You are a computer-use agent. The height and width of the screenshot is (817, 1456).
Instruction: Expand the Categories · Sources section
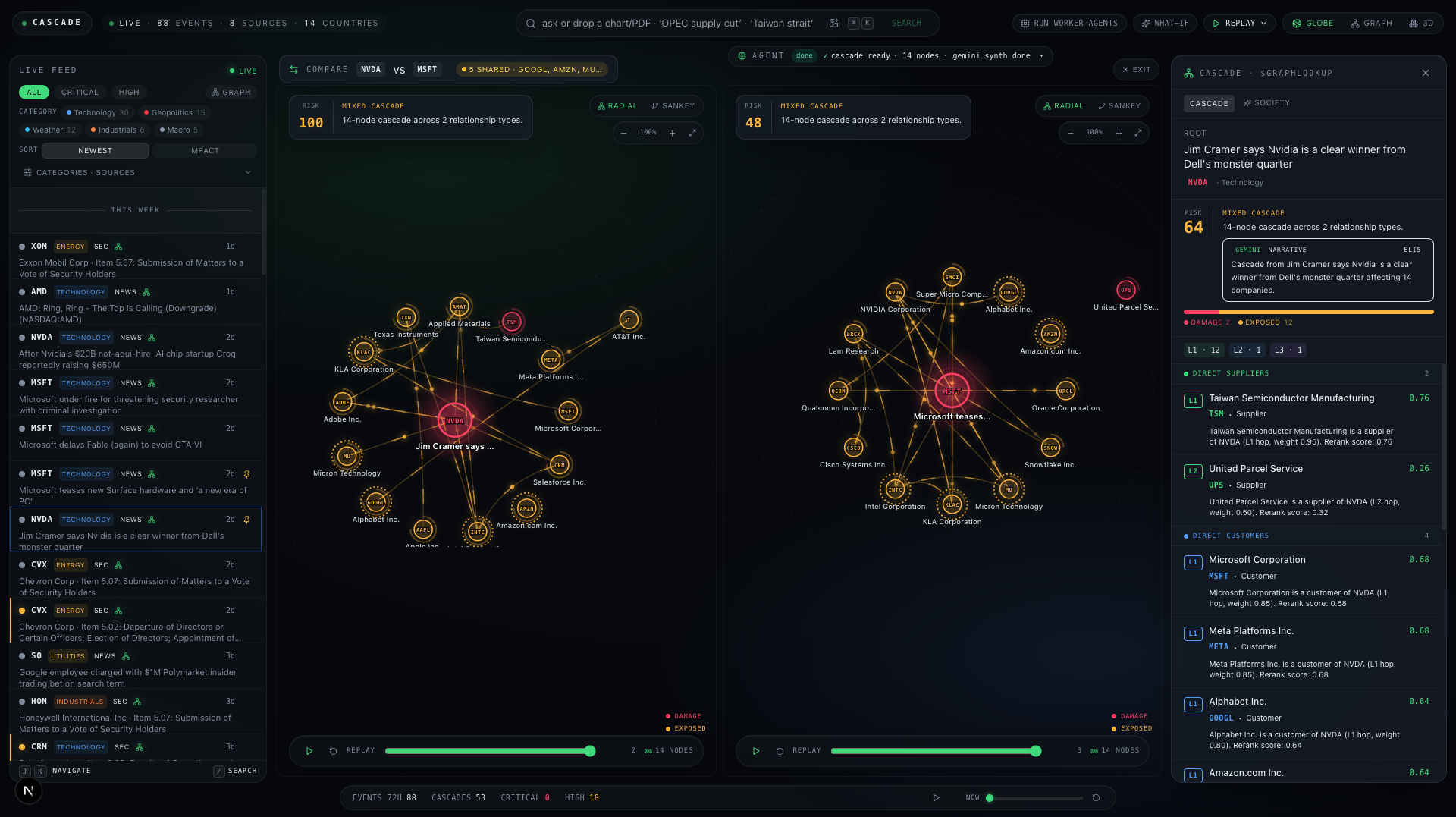(x=137, y=173)
